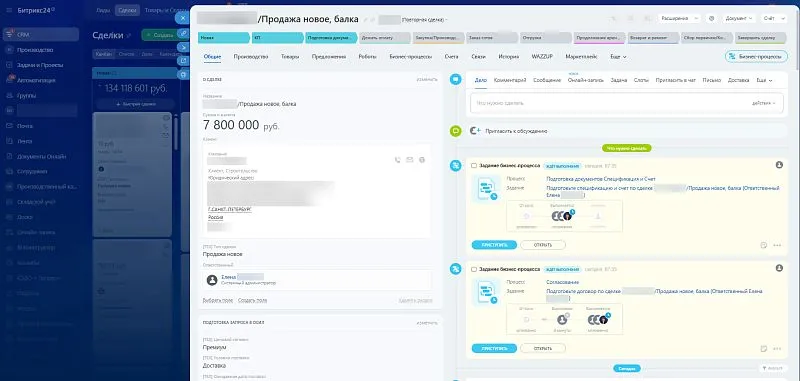800x381 pixels.
Task: Click ОТКРЫТЬ on Согласование task
Action: 543,348
